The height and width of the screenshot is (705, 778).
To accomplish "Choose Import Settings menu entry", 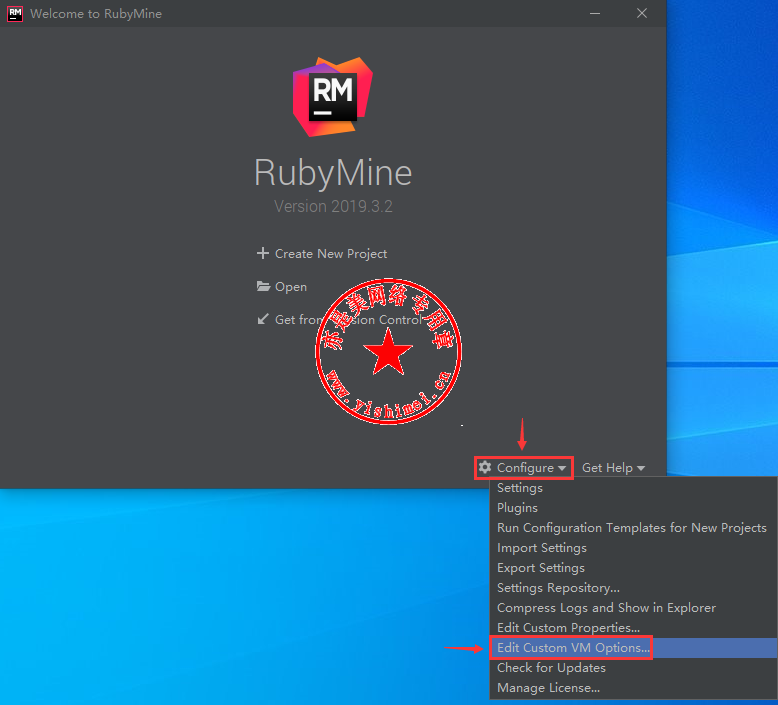I will pos(633,548).
